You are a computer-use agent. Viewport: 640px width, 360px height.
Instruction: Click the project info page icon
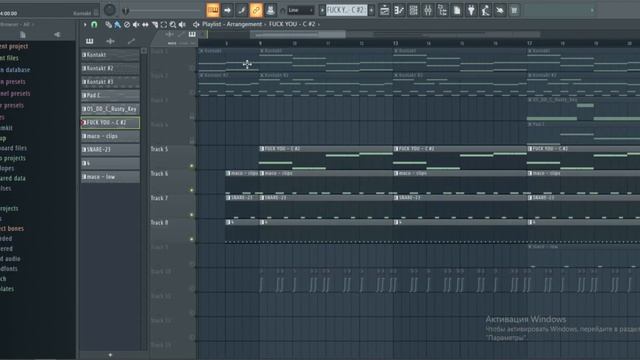pos(457,10)
